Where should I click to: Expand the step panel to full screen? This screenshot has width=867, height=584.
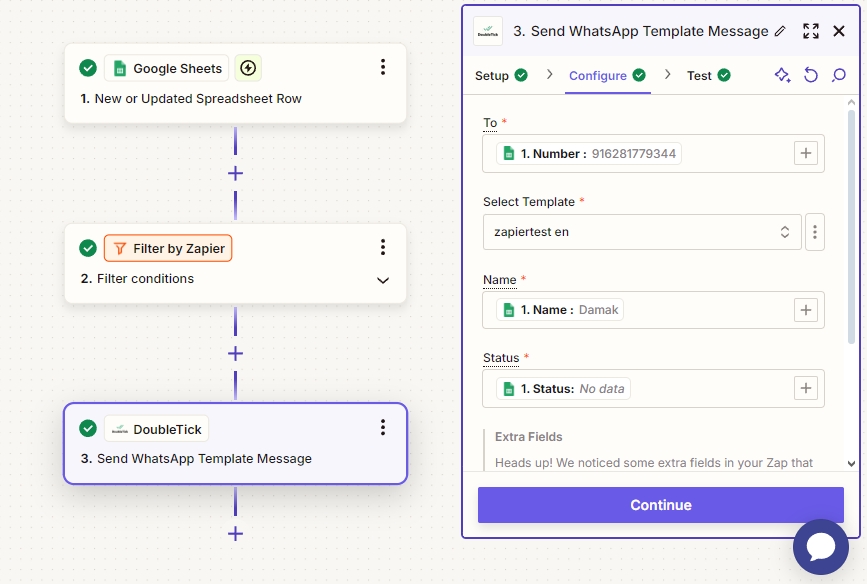coord(811,31)
